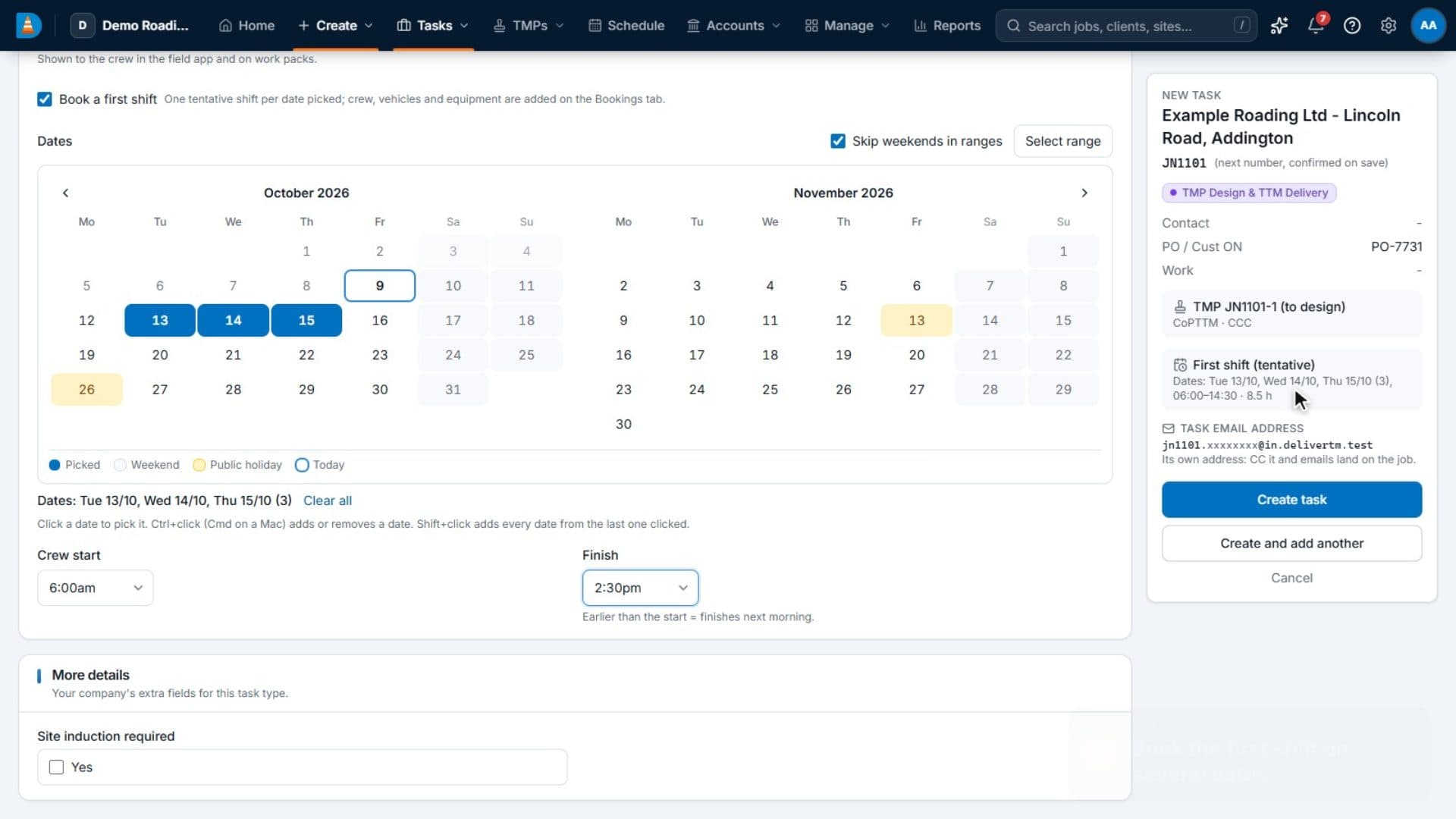Click the task email envelope icon
This screenshot has height=819, width=1456.
(1169, 428)
